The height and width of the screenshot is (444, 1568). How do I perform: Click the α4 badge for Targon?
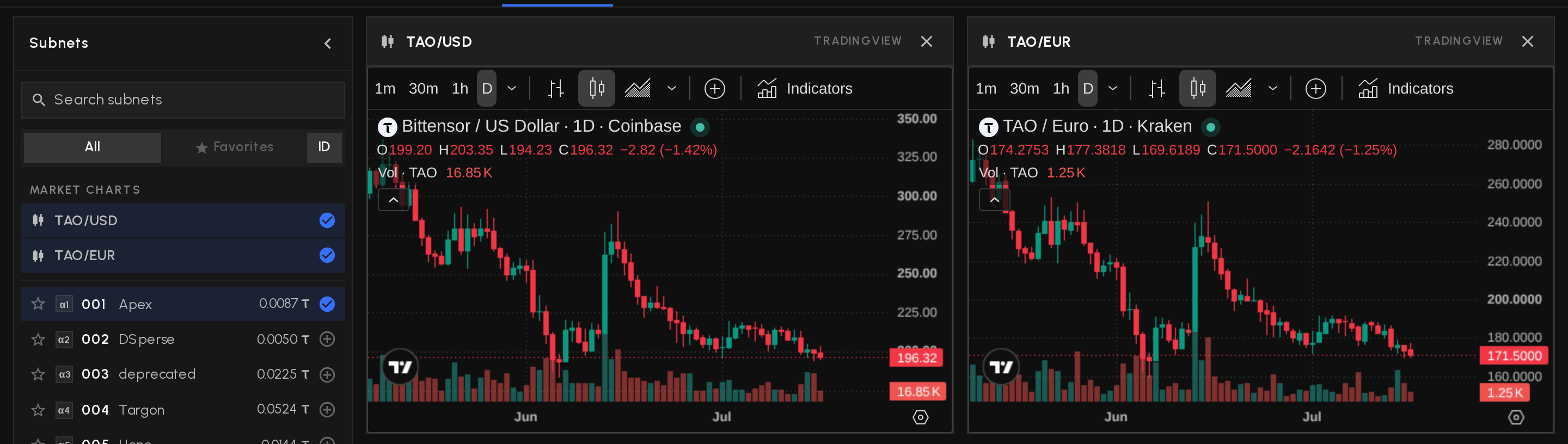[64, 410]
